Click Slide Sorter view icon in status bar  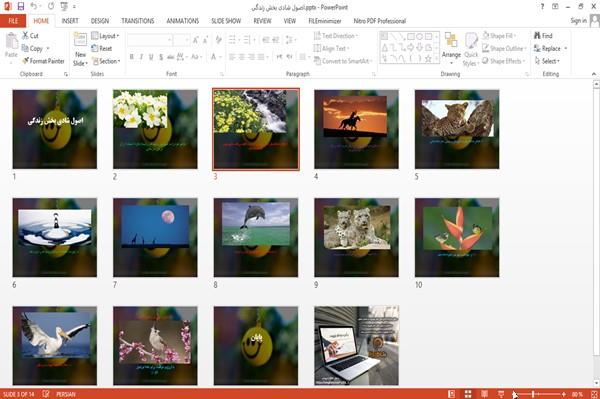point(468,394)
